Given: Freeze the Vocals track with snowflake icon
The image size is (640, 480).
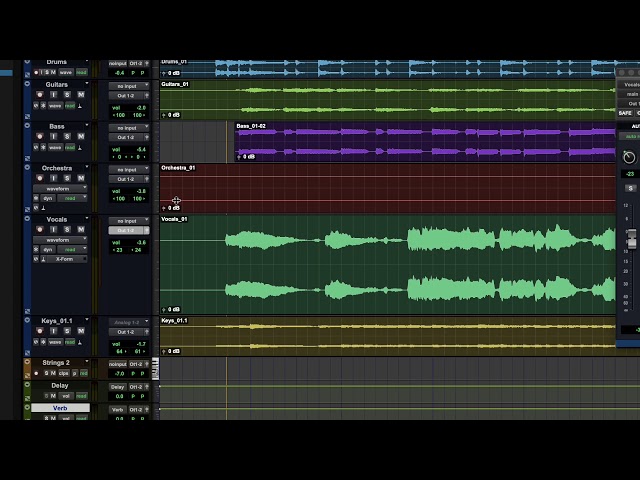Looking at the screenshot, I should pos(36,249).
